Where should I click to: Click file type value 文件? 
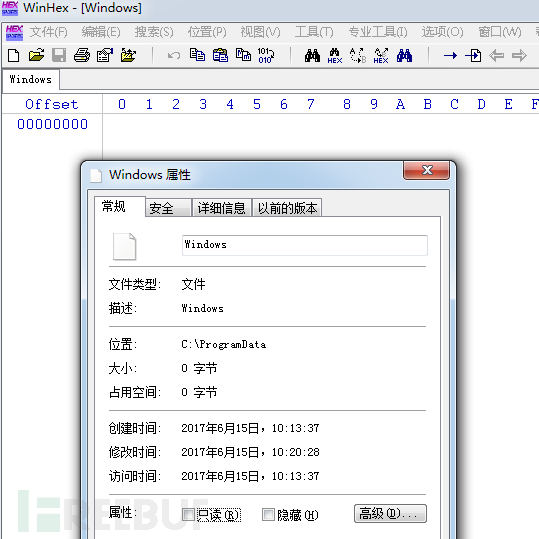193,284
